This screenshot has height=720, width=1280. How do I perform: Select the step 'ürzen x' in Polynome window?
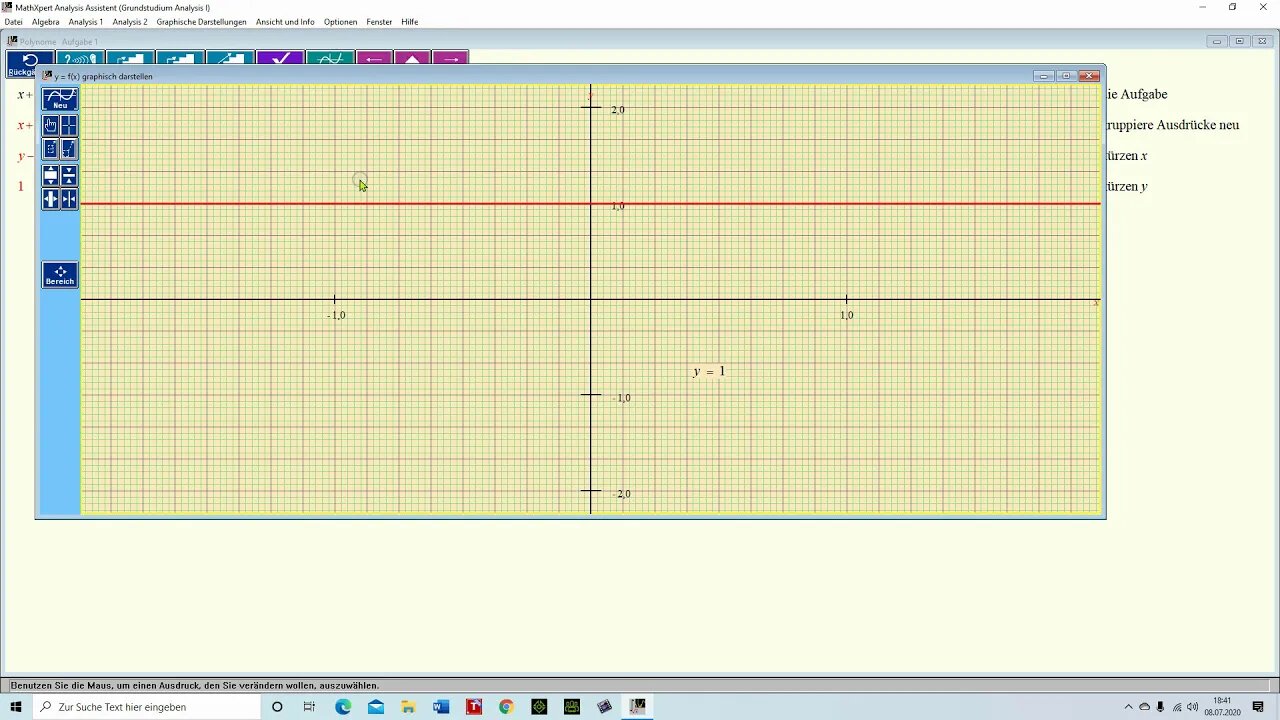[1127, 156]
